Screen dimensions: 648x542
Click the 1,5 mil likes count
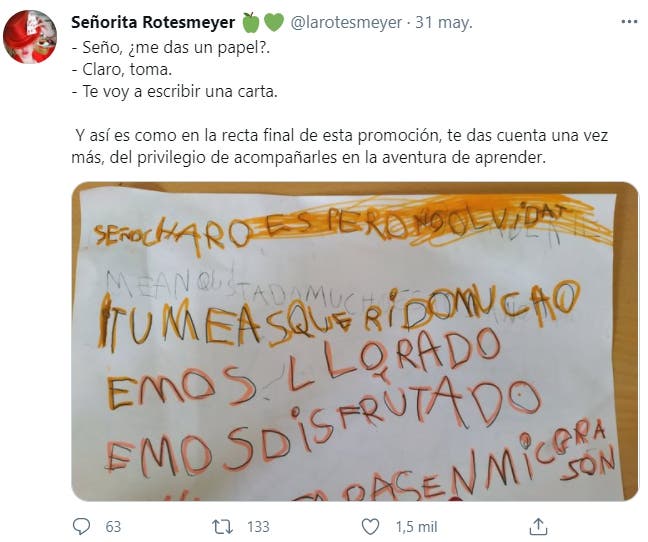click(x=416, y=527)
